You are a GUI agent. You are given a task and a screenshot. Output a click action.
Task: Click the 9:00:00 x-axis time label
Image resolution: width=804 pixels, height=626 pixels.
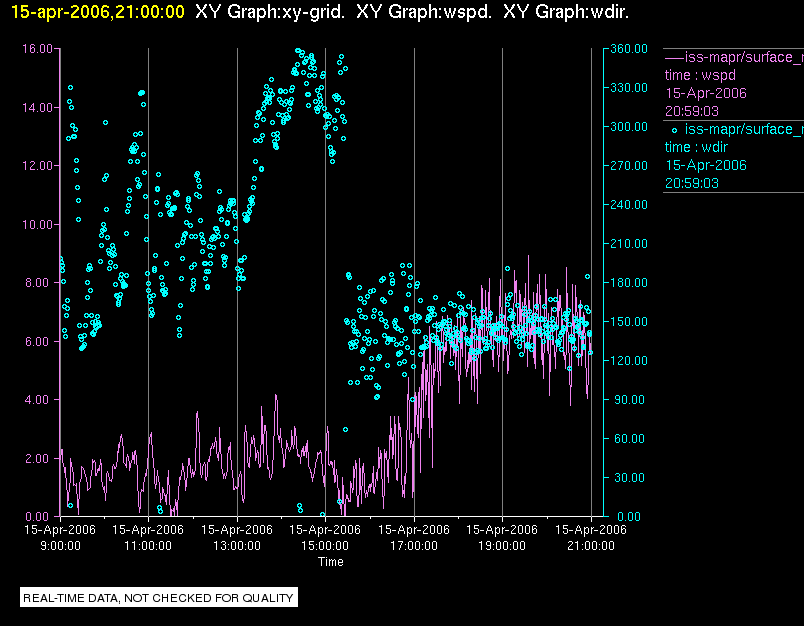point(60,546)
